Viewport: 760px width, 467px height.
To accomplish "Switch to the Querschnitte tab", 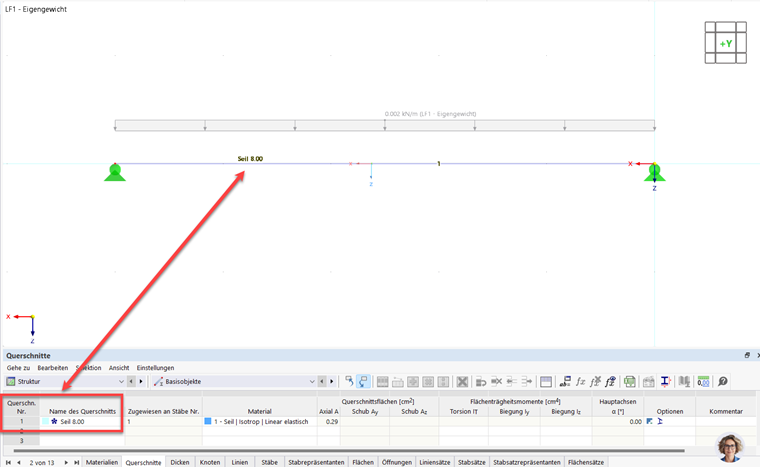I will click(x=143, y=462).
